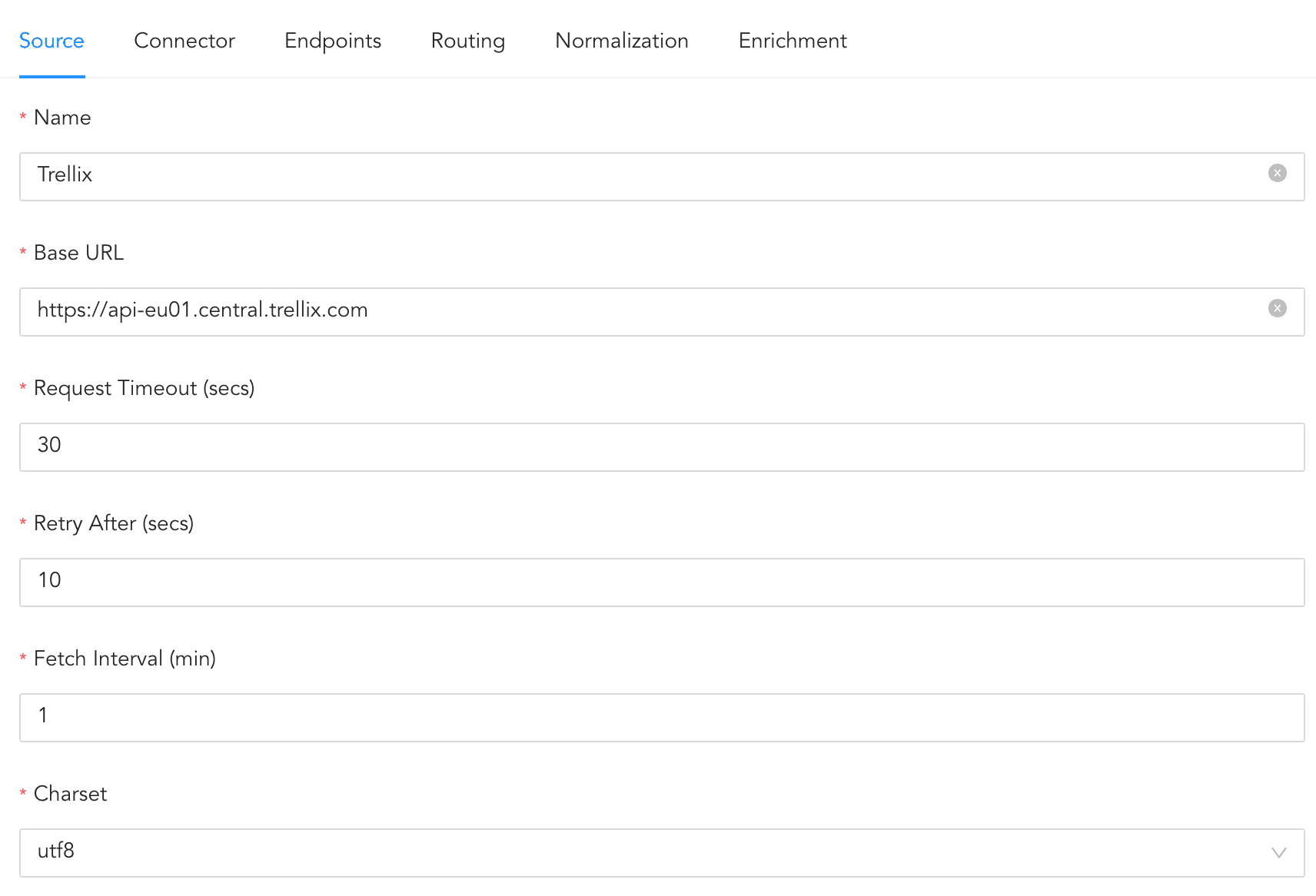Viewport: 1316px width, 896px height.
Task: Switch to the Connector tab
Action: (184, 41)
